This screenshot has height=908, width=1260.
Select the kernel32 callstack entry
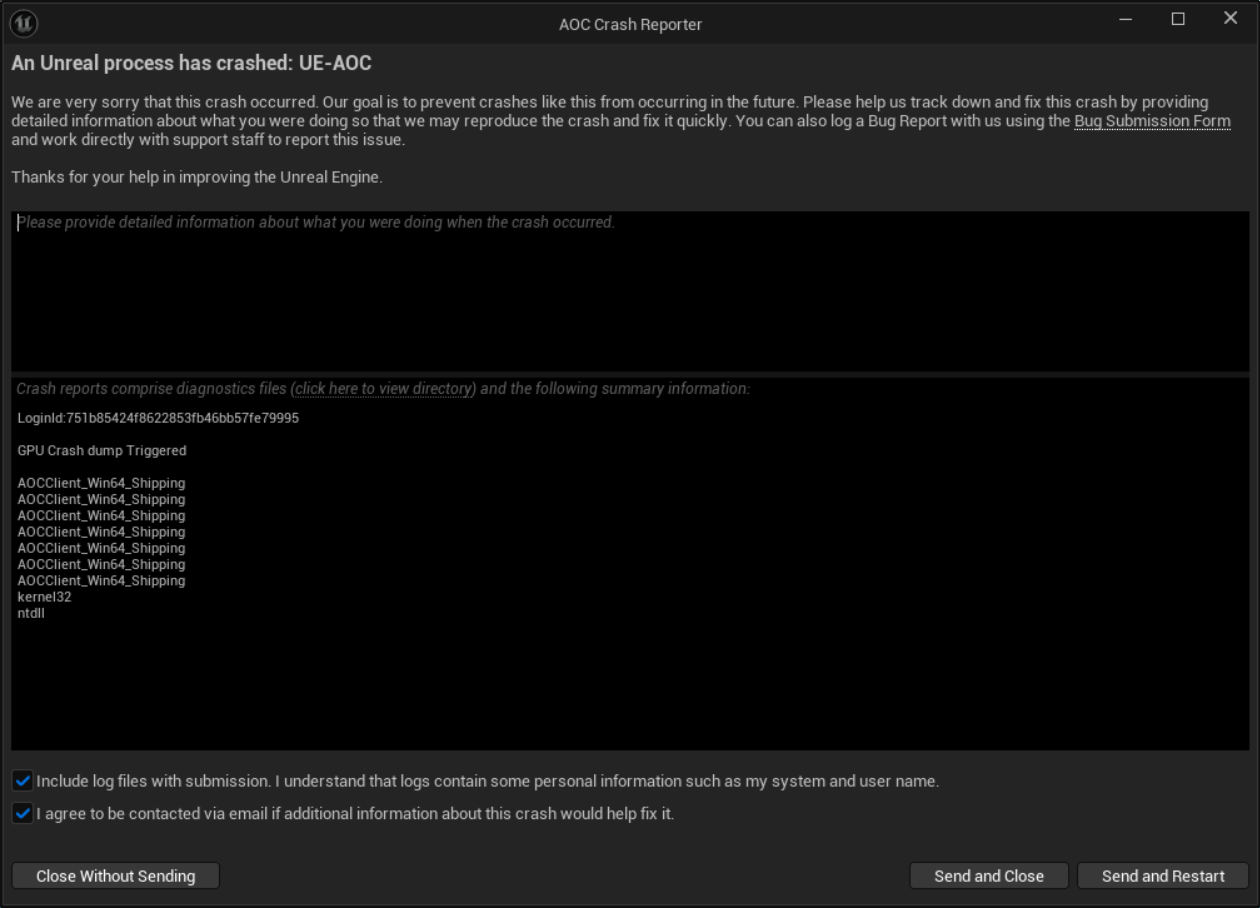pyautogui.click(x=45, y=597)
